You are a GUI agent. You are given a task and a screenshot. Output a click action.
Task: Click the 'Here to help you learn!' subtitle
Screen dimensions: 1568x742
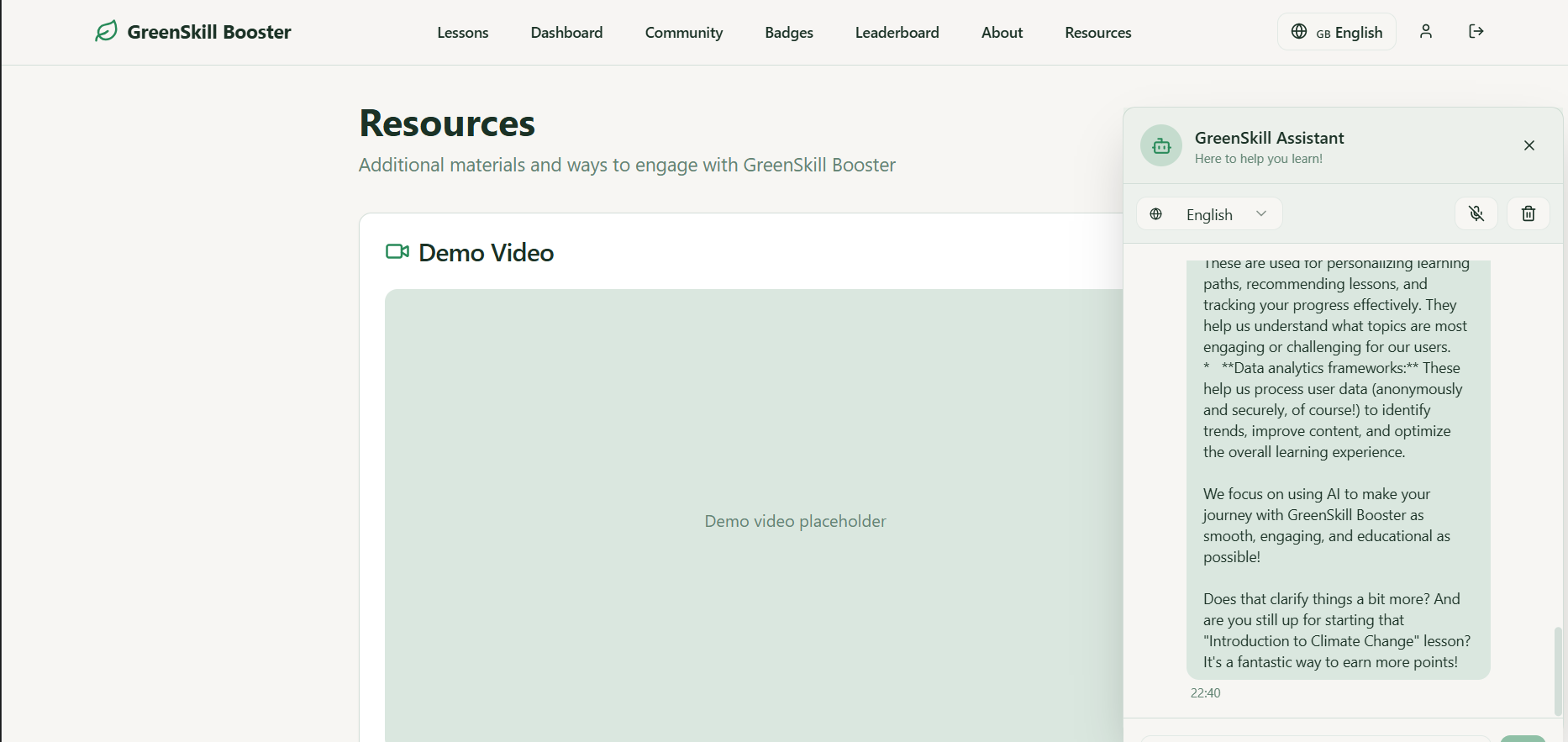(x=1259, y=159)
